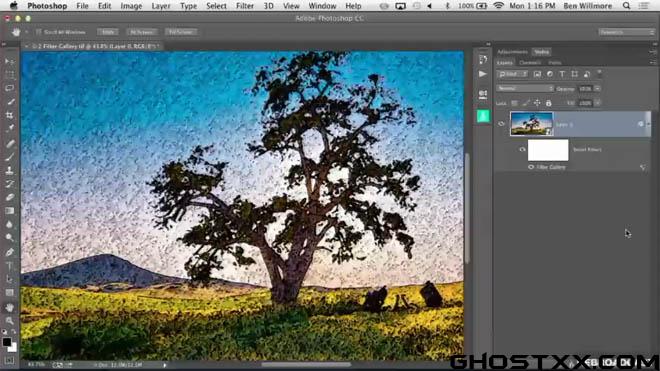
Task: Lock transparent pixels
Action: (x=514, y=103)
